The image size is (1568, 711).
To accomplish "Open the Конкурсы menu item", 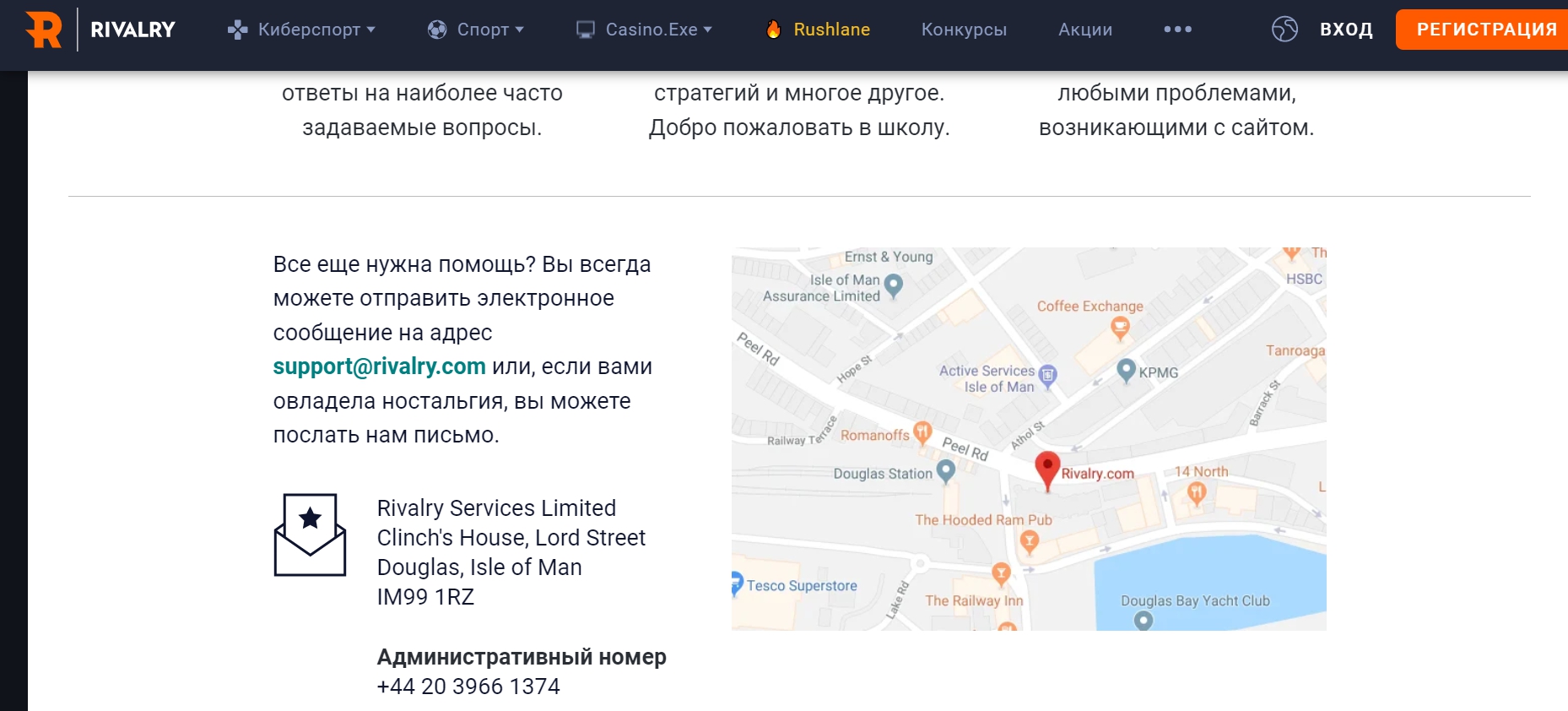I will click(964, 30).
